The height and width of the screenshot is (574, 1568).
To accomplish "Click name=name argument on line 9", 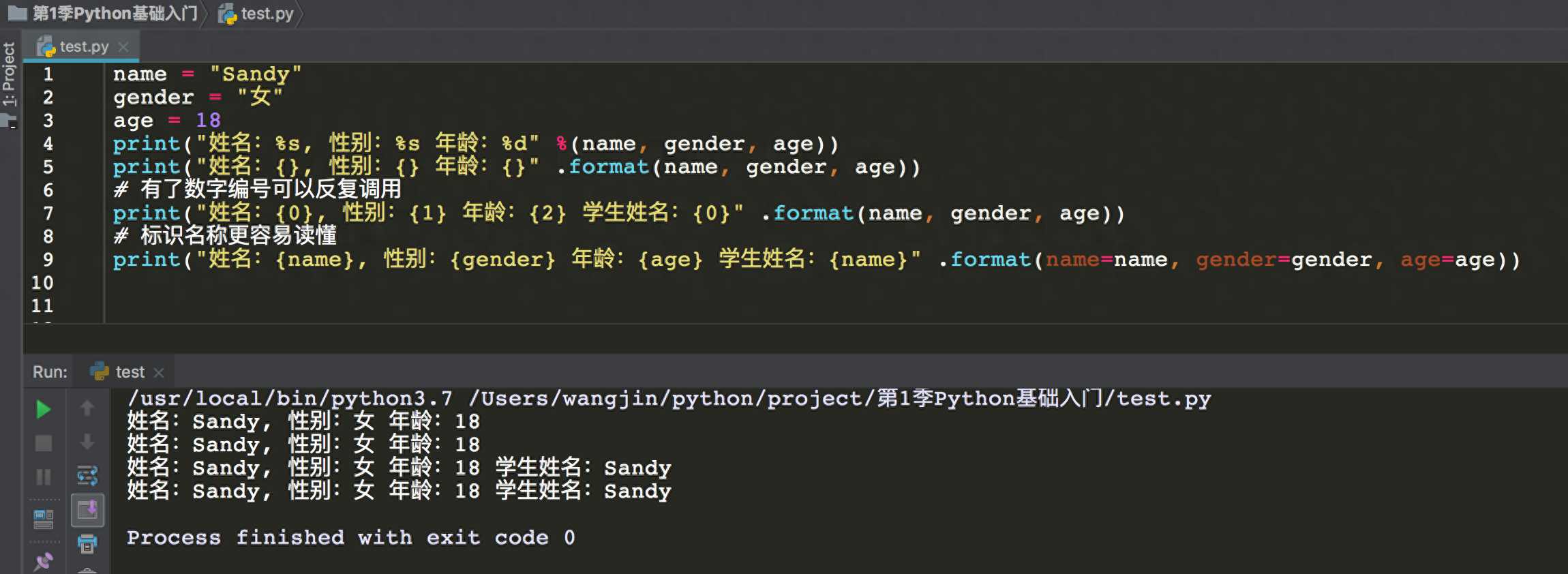I will point(1106,260).
